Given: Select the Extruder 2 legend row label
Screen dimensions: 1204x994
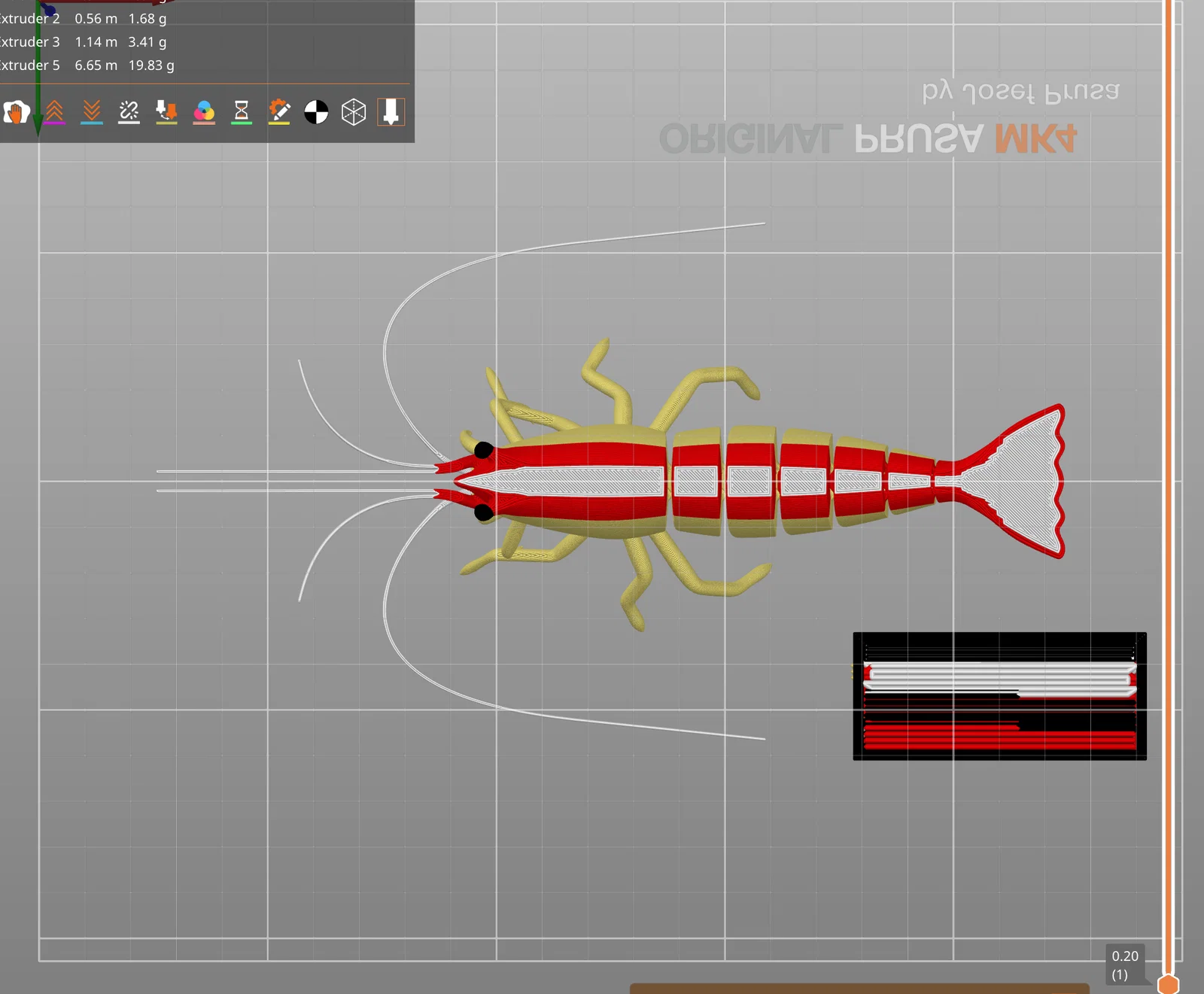Looking at the screenshot, I should 29,19.
